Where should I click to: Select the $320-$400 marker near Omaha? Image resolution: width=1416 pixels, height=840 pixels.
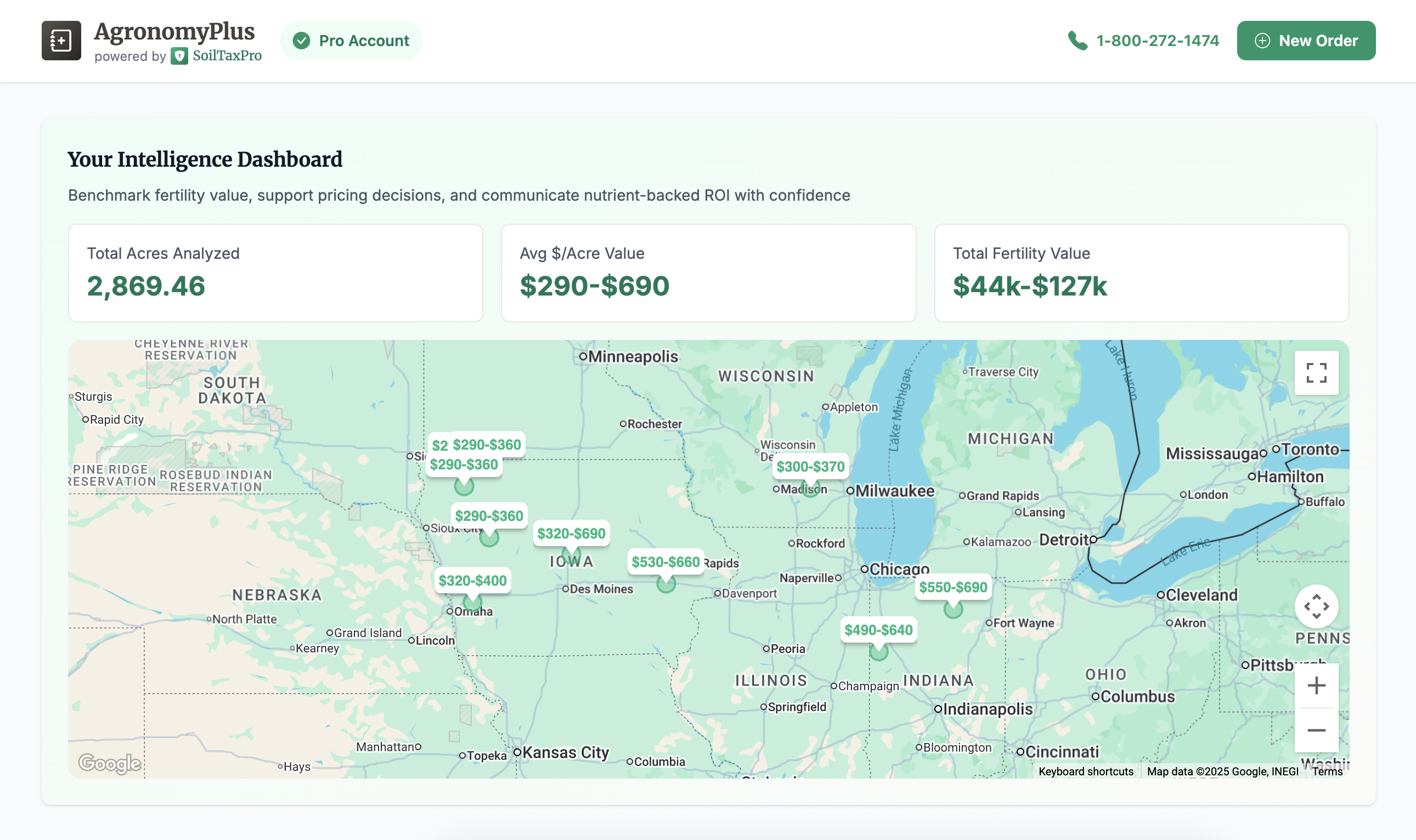coord(472,581)
